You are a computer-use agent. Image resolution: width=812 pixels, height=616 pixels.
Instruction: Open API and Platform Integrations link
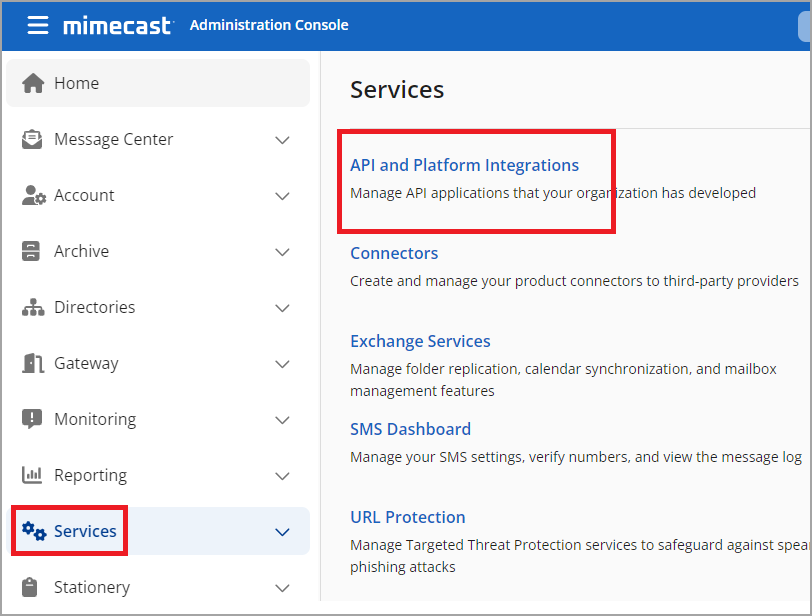tap(464, 165)
